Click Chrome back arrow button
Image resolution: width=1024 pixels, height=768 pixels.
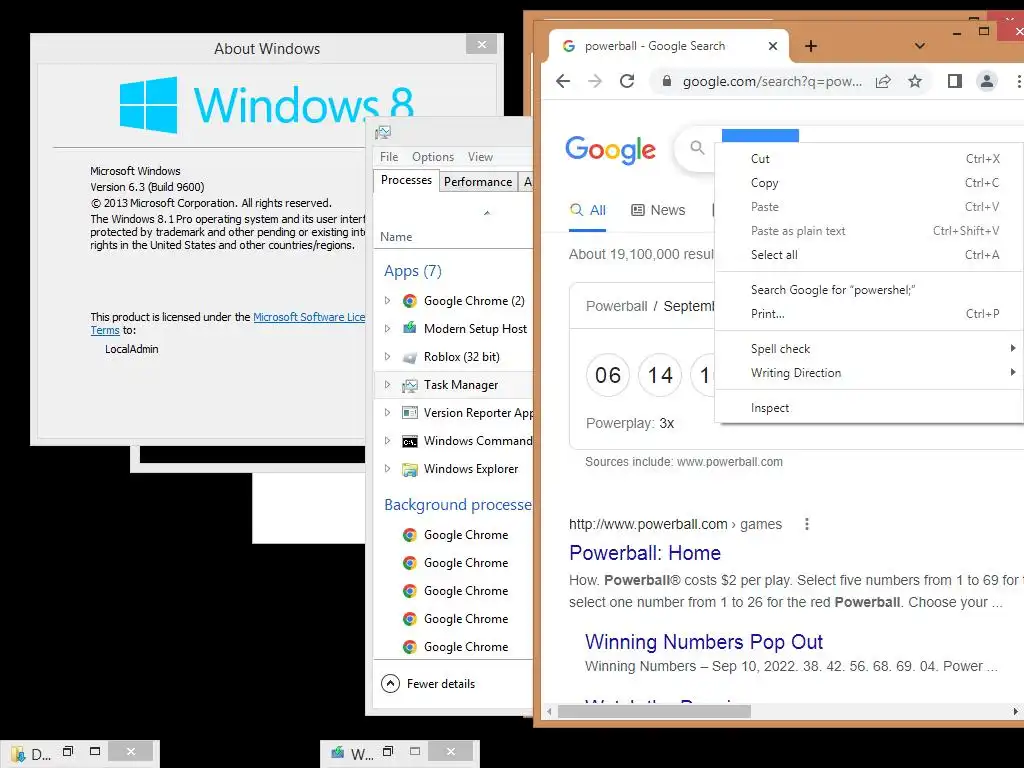(563, 81)
